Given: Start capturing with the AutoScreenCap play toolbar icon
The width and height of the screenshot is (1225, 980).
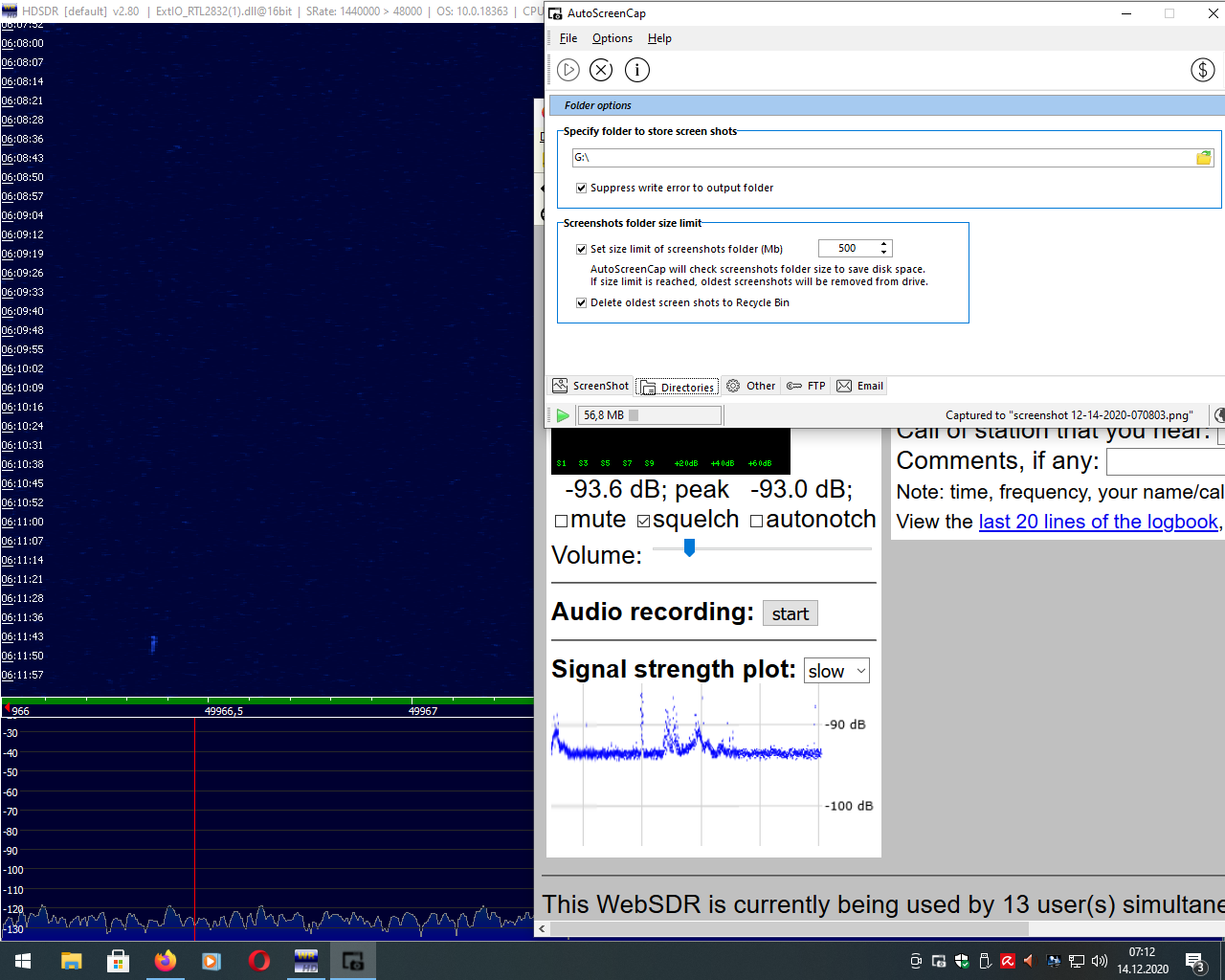Looking at the screenshot, I should click(x=568, y=70).
